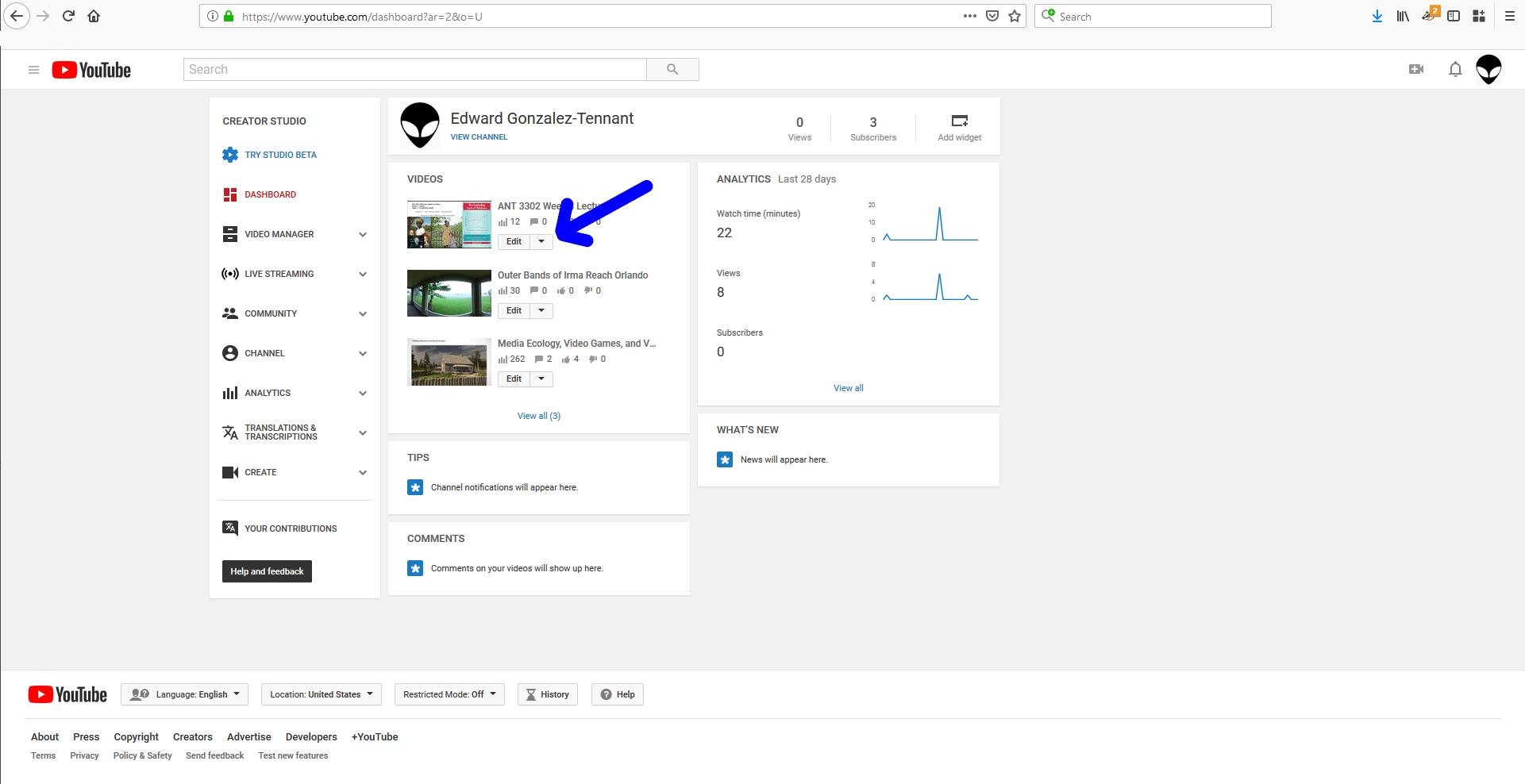The image size is (1525, 784).
Task: Select Dashboard in Creator Studio sidebar
Action: point(270,194)
